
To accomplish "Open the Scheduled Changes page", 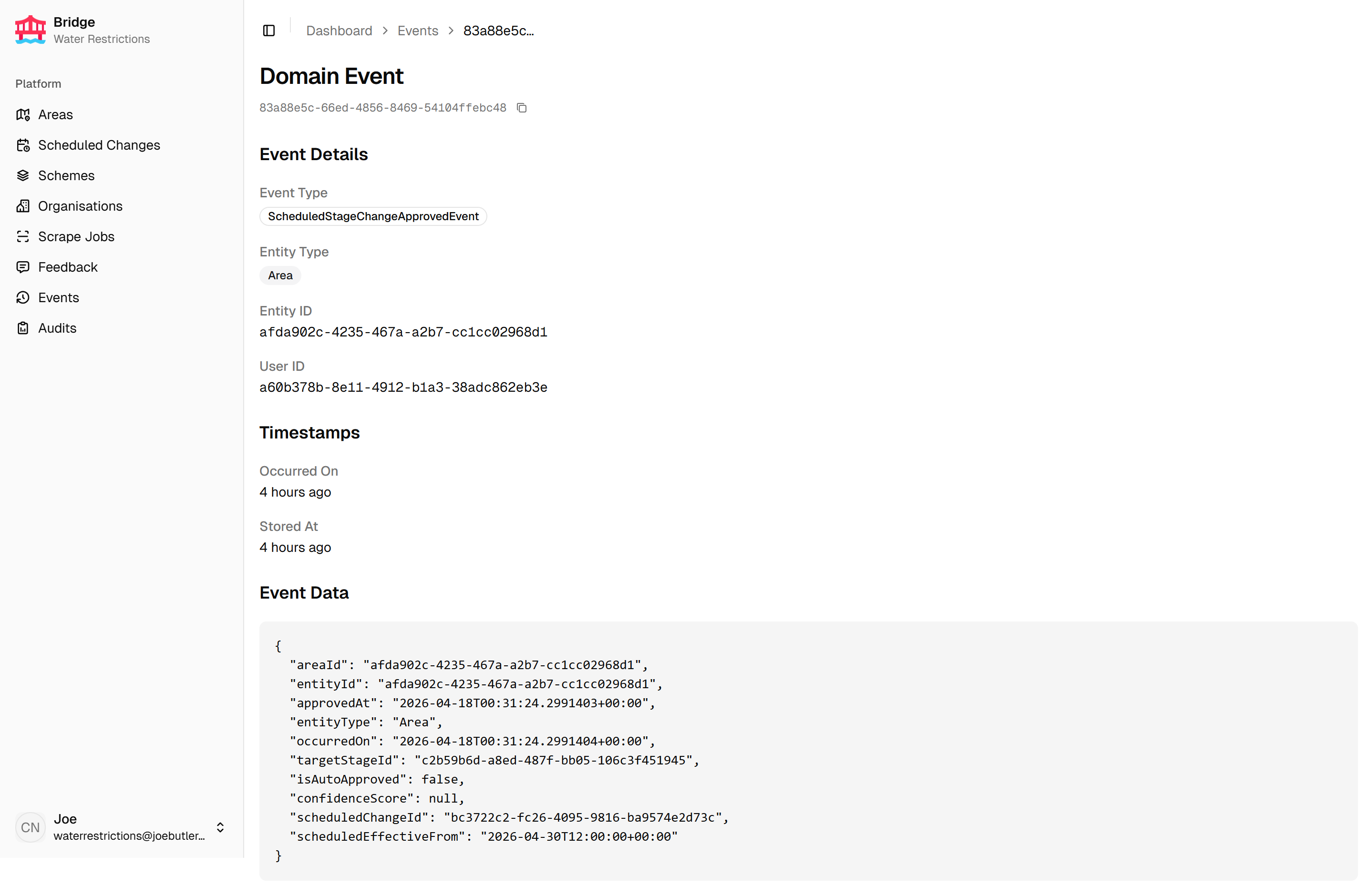I will coord(99,145).
